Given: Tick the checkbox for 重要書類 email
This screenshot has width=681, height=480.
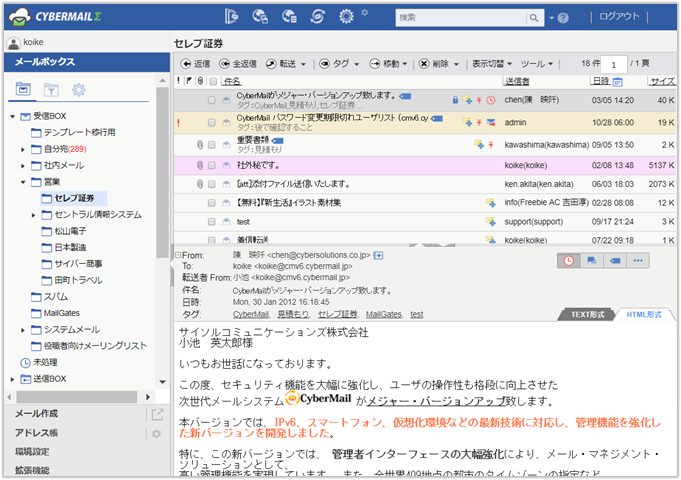Looking at the screenshot, I should tap(212, 142).
